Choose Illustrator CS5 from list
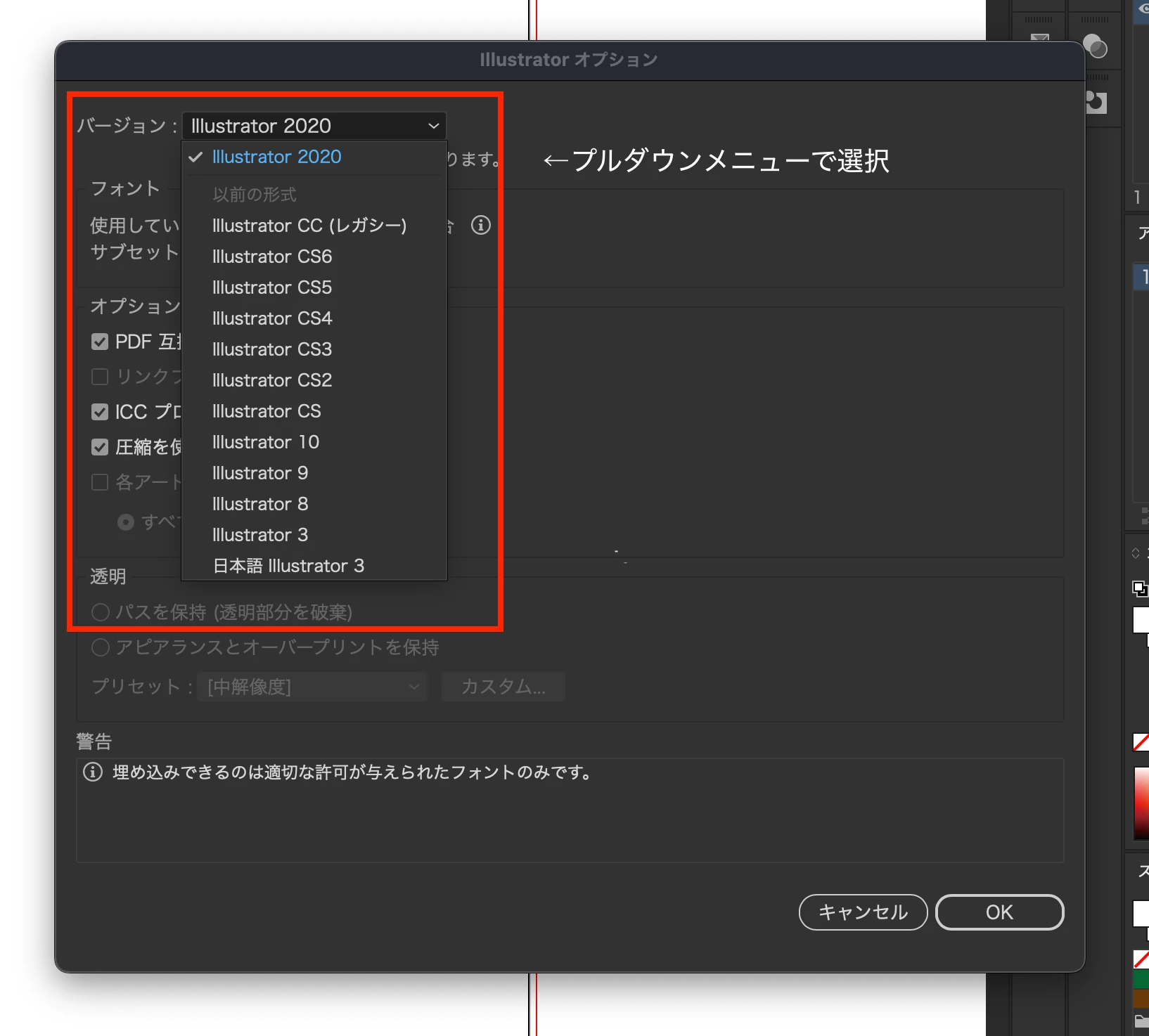This screenshot has width=1149, height=1036. pos(314,287)
